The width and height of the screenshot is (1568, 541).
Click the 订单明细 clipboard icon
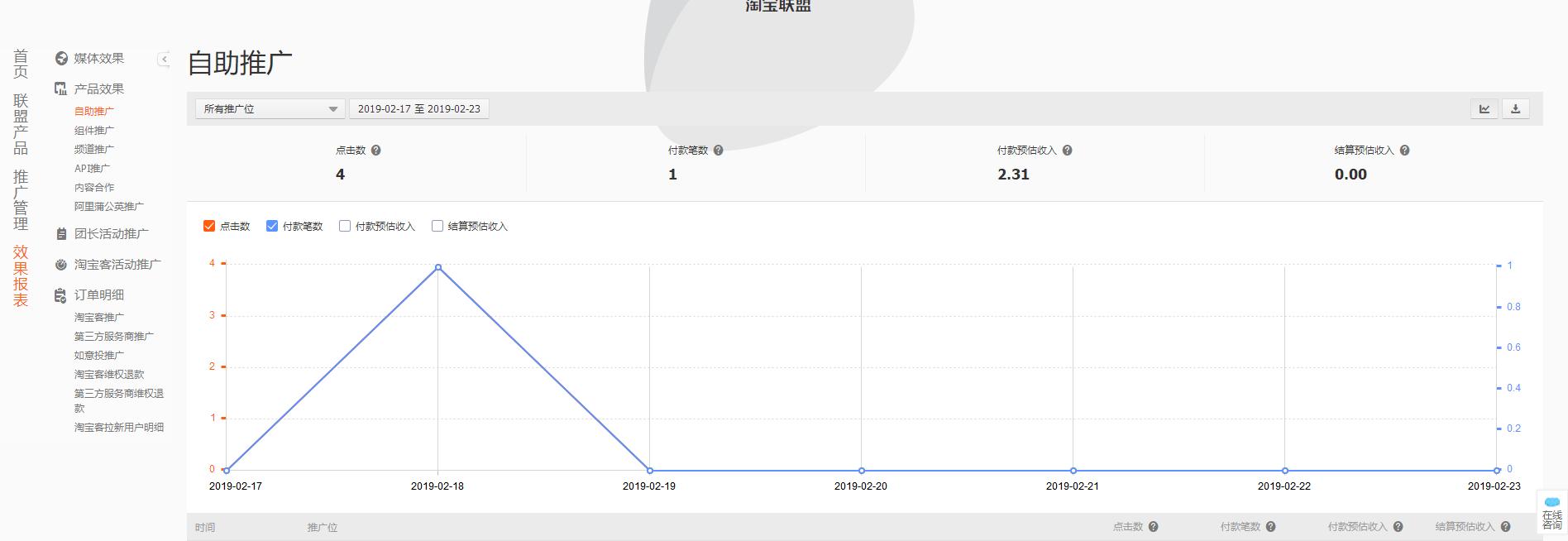(61, 295)
